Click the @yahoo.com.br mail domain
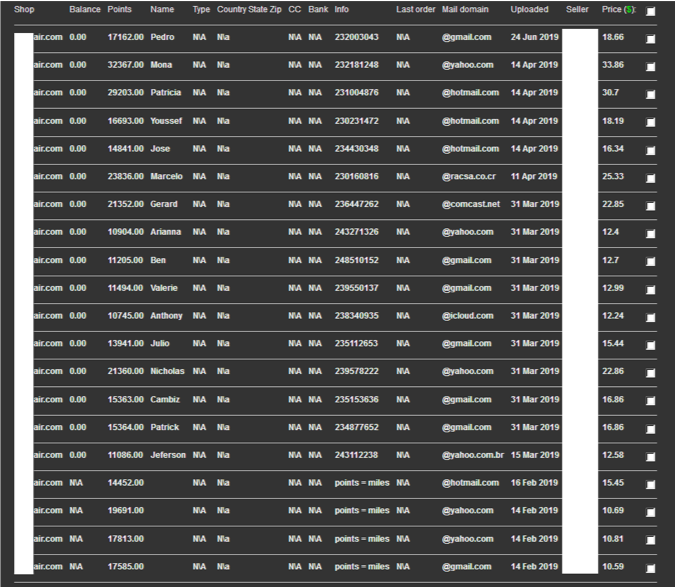This screenshot has width=675, height=587. (x=473, y=455)
